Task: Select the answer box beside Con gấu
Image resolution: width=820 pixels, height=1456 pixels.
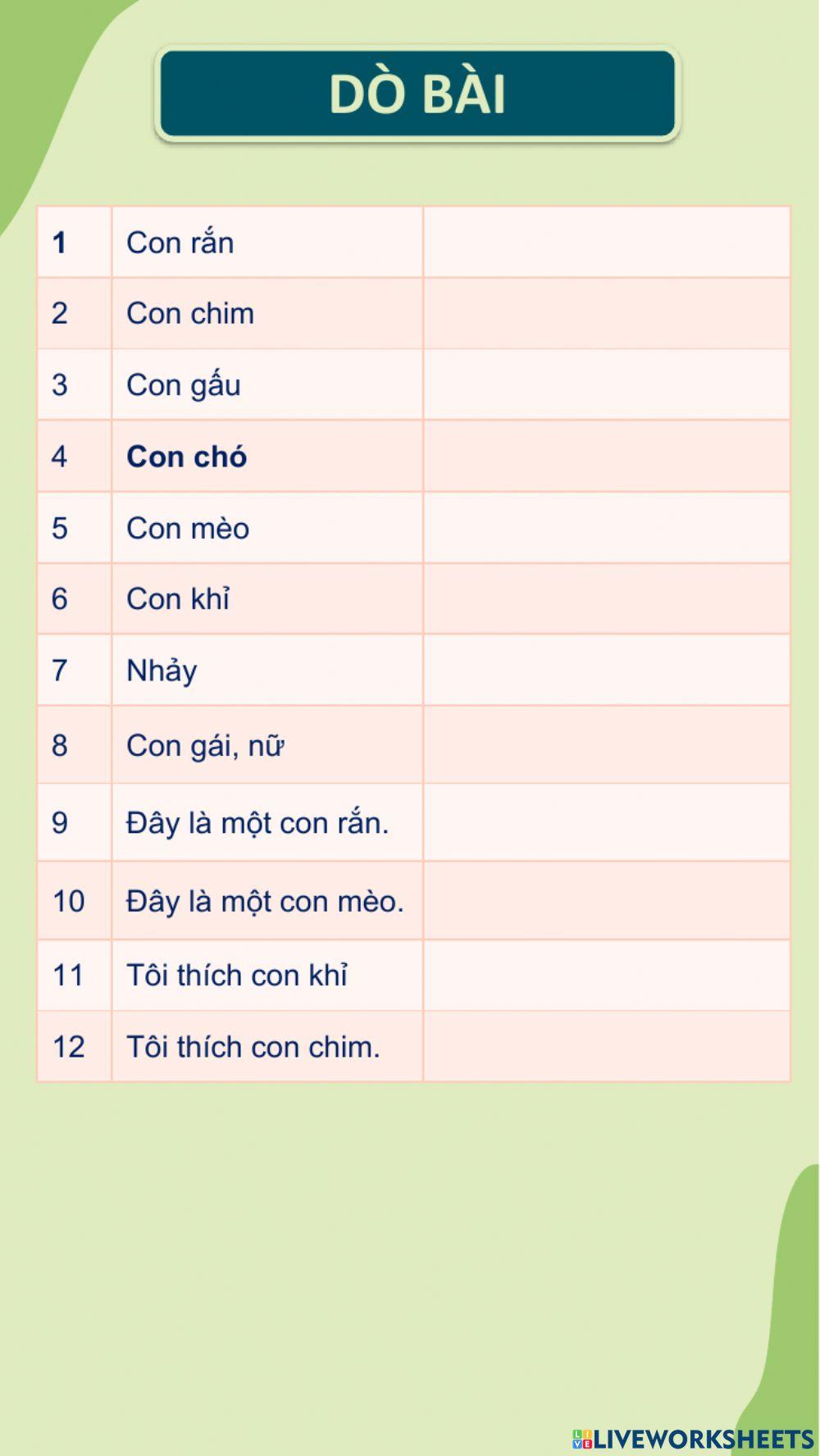Action: tap(607, 384)
